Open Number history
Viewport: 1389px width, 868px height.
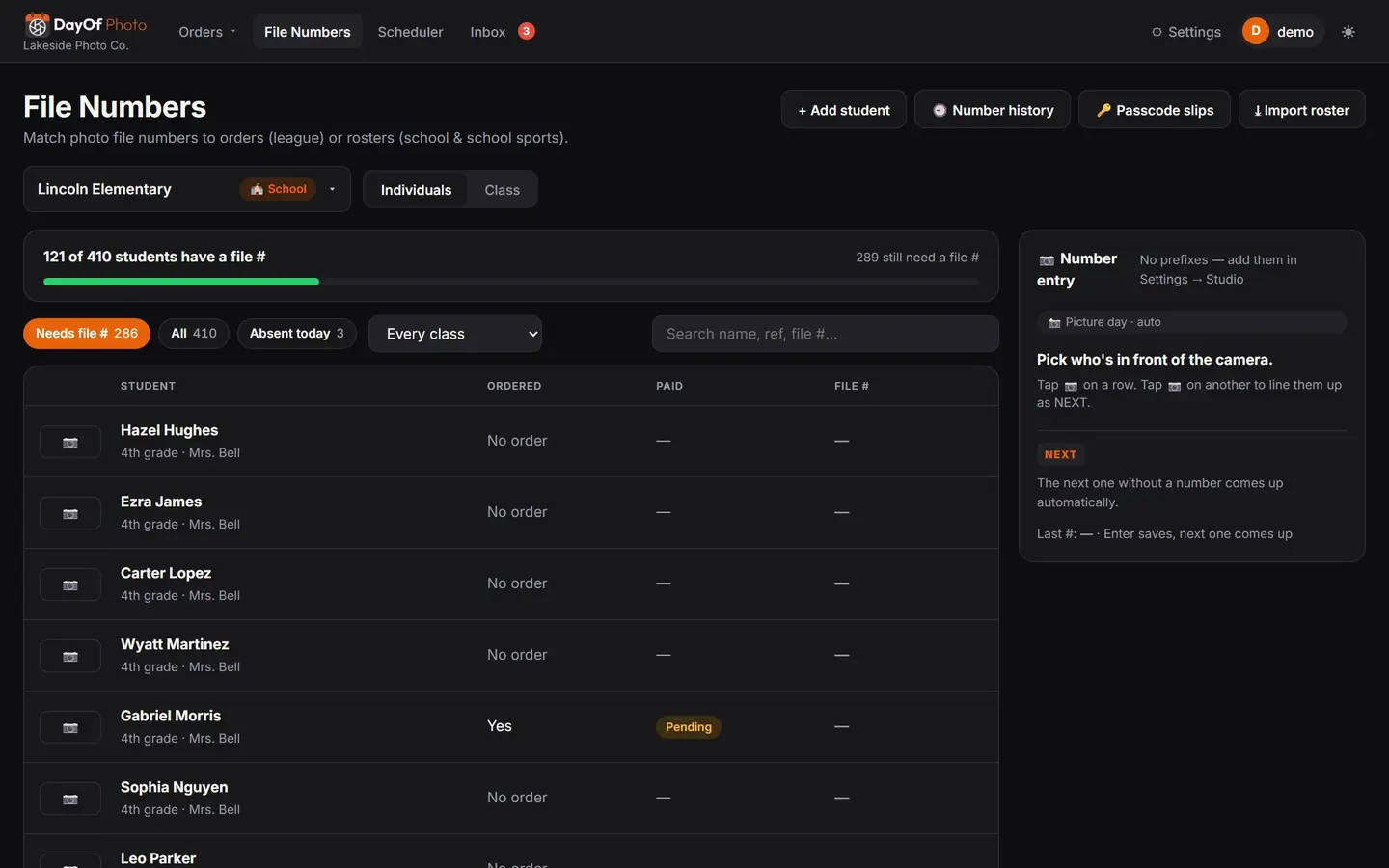pyautogui.click(x=993, y=110)
